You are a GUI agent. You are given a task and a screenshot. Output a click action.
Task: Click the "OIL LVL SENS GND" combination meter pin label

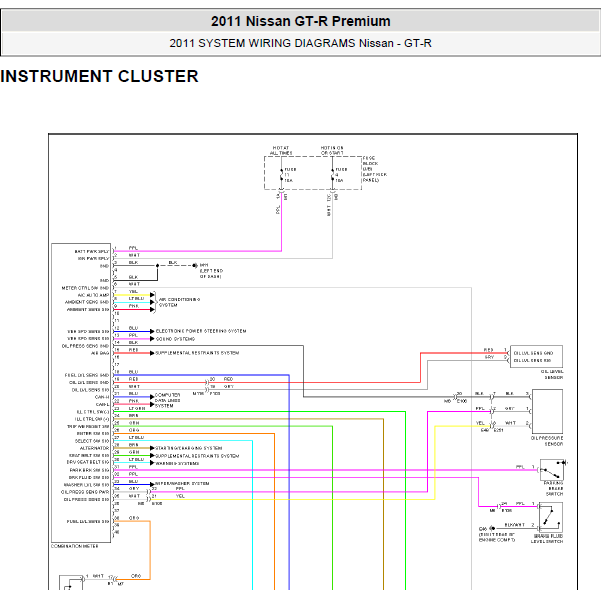pos(89,383)
